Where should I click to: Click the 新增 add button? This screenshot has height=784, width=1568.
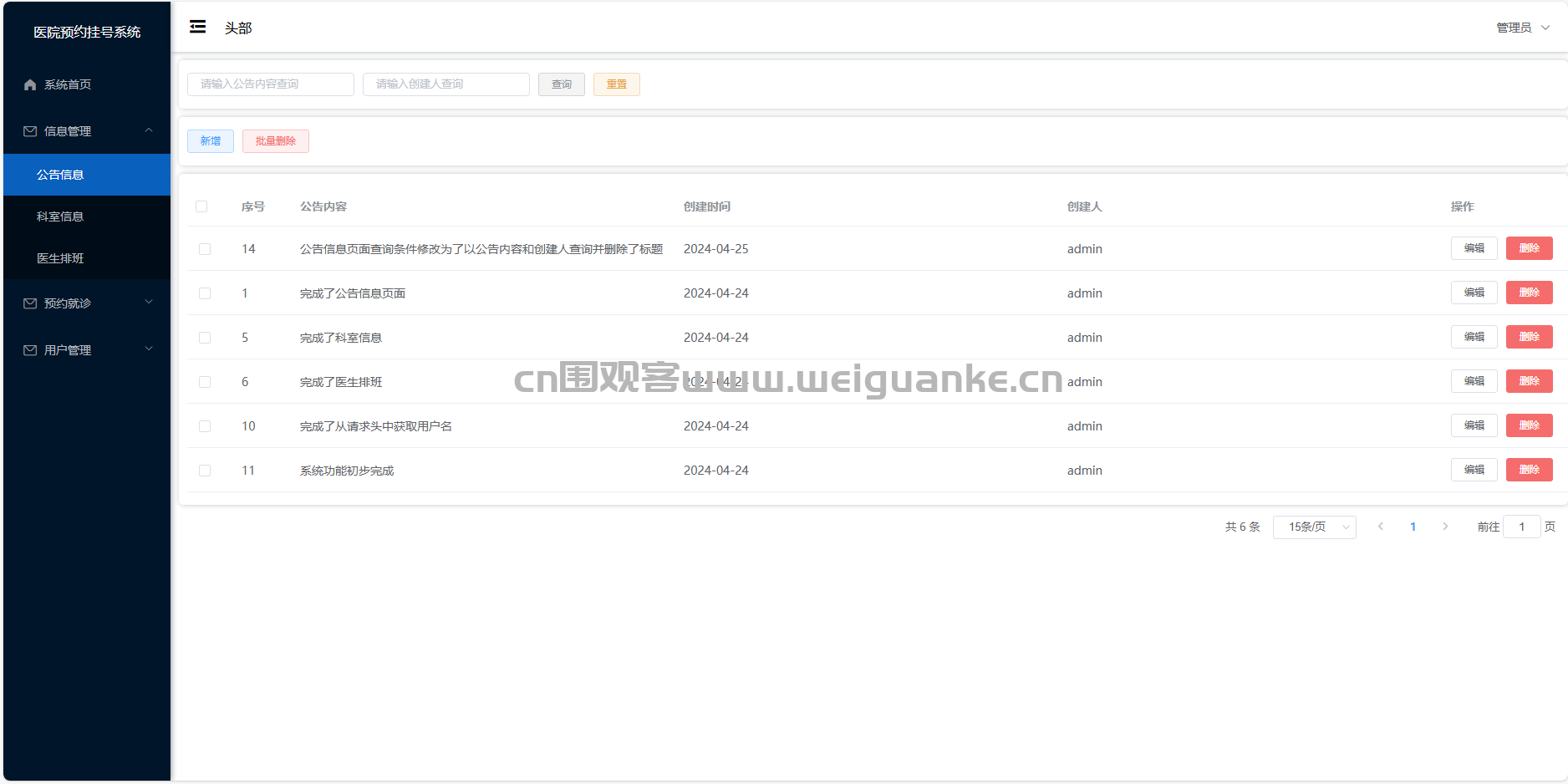pos(211,141)
